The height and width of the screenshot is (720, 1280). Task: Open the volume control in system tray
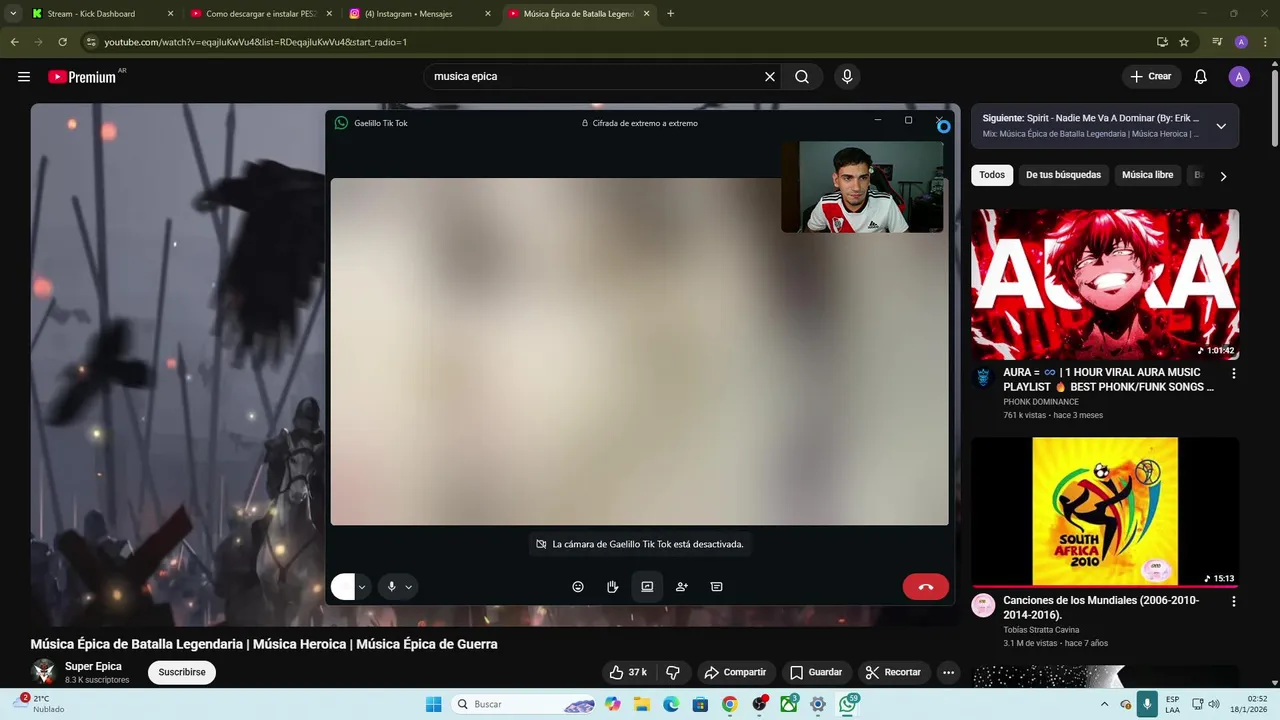click(x=1214, y=704)
